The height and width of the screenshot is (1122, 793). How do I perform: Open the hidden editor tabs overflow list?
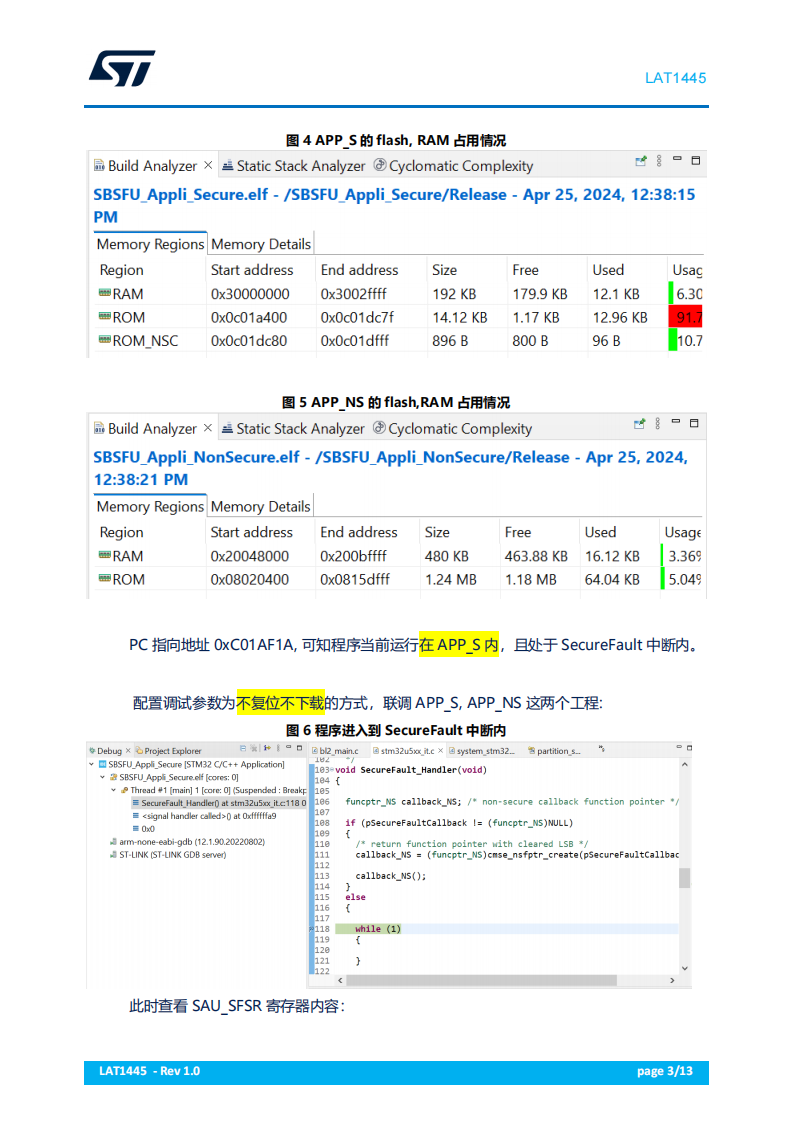[x=602, y=748]
